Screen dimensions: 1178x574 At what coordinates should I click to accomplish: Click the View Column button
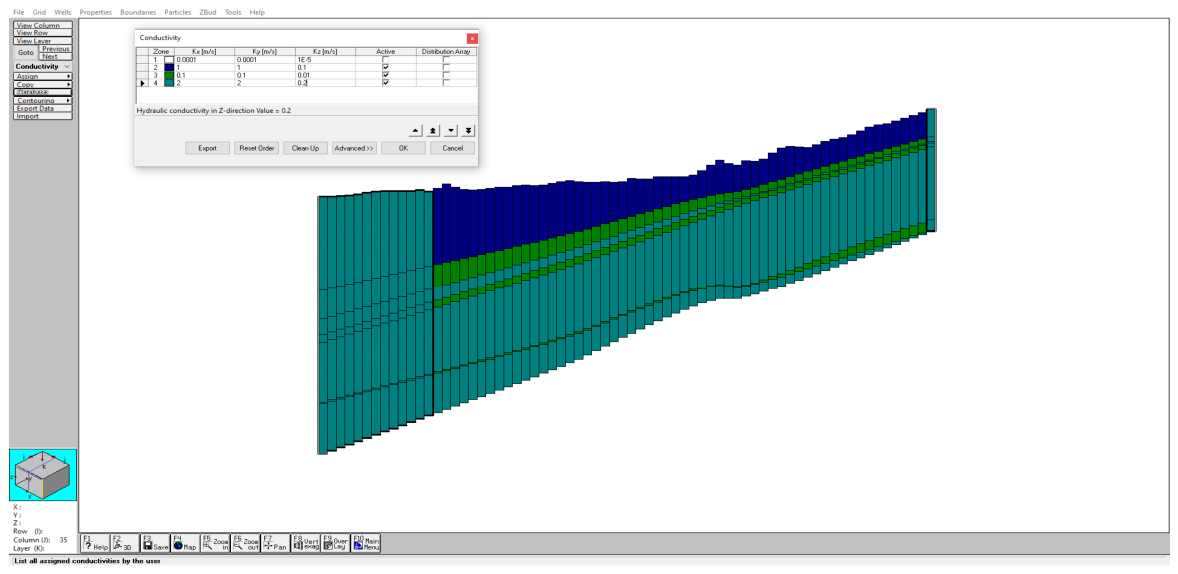(x=43, y=26)
